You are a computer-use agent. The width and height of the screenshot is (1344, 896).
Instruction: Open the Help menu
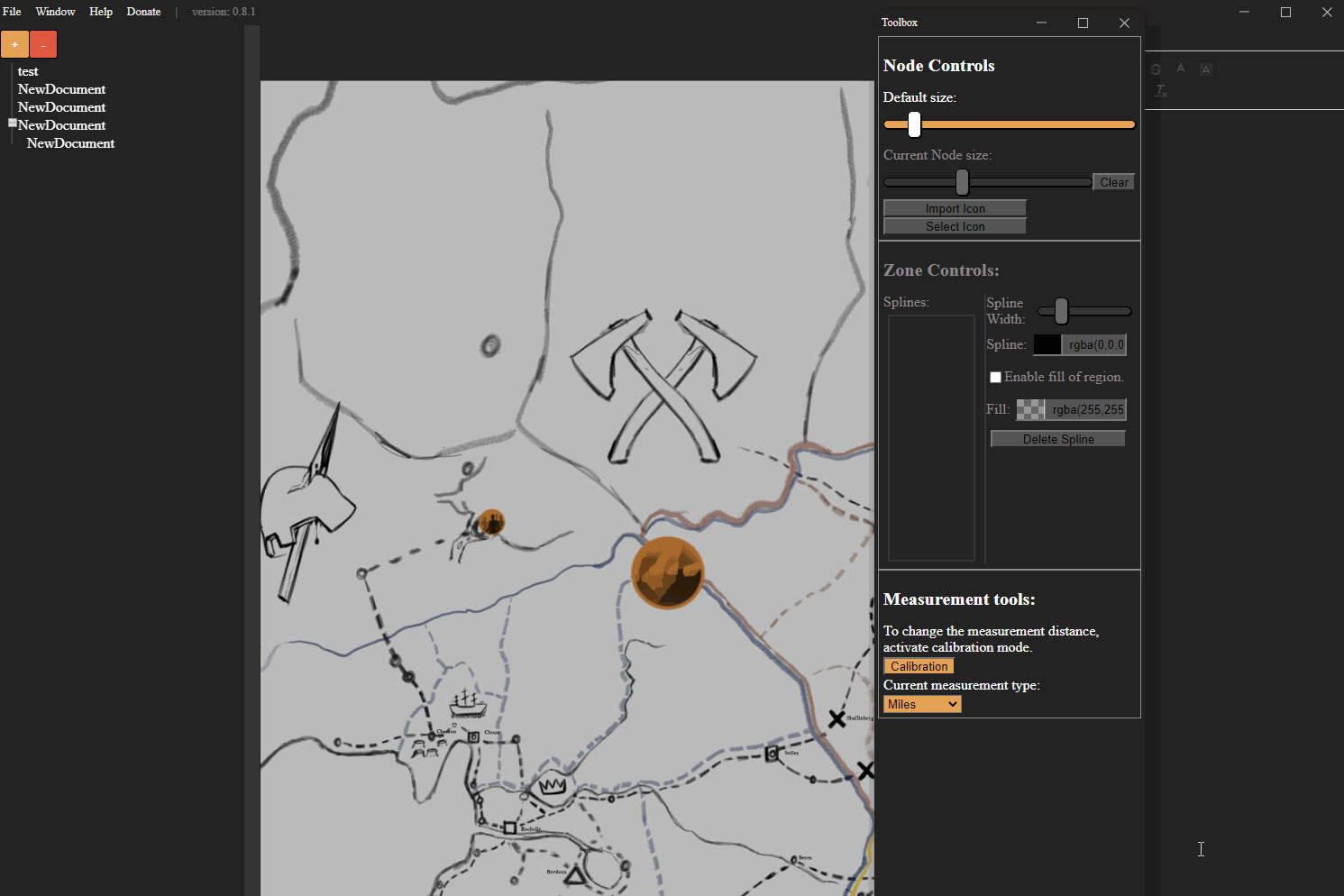tap(101, 12)
